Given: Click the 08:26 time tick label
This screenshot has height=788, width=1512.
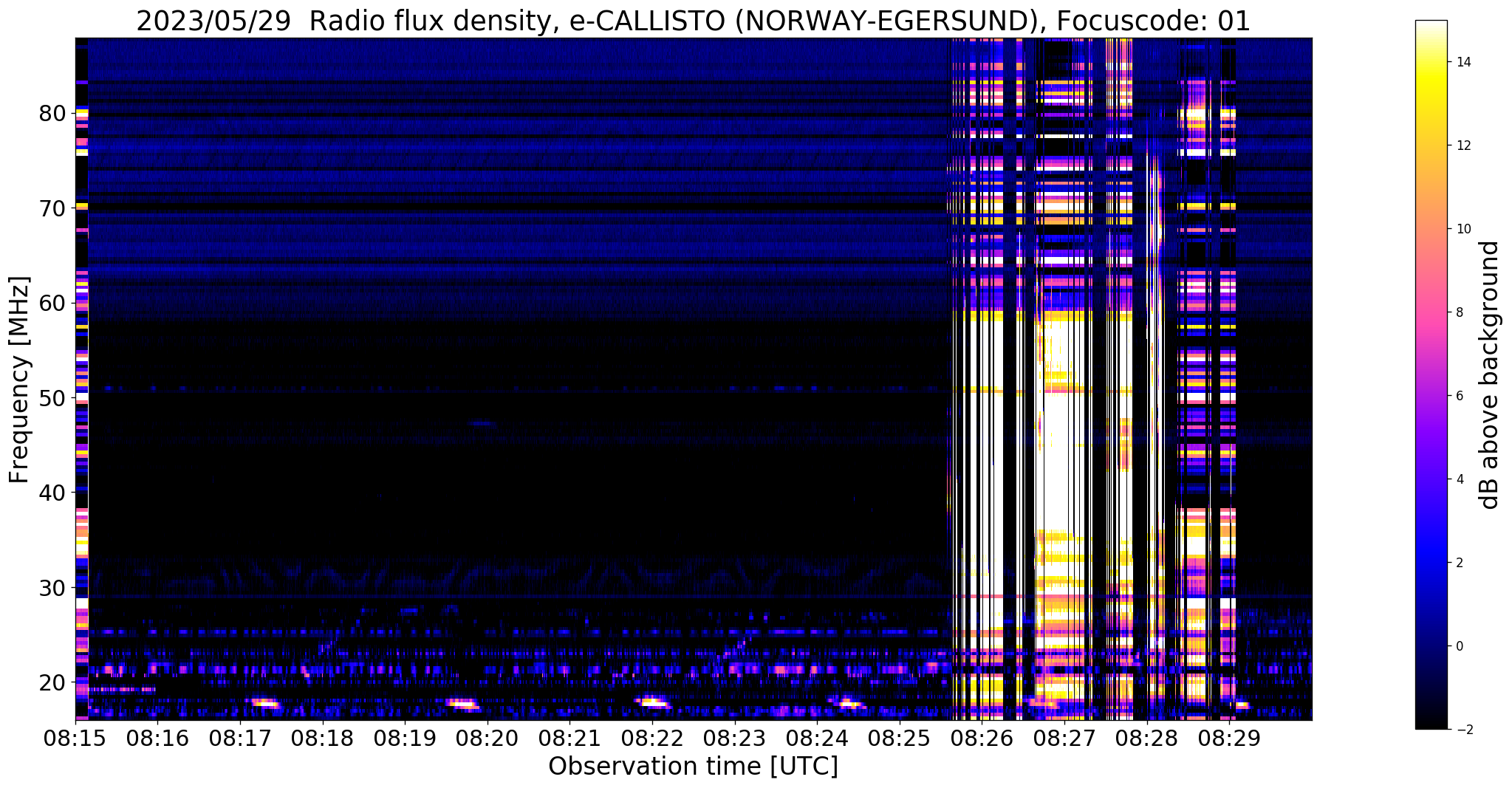Looking at the screenshot, I should click(982, 739).
